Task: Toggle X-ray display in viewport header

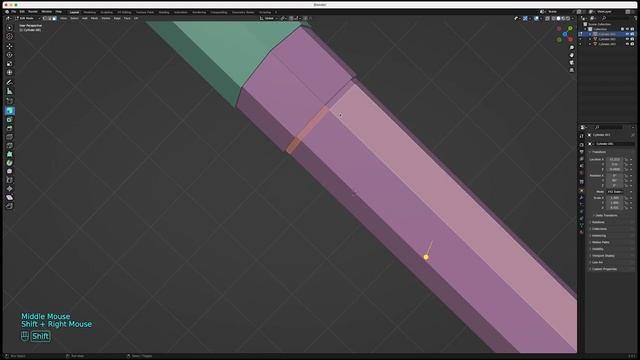Action: (x=547, y=18)
